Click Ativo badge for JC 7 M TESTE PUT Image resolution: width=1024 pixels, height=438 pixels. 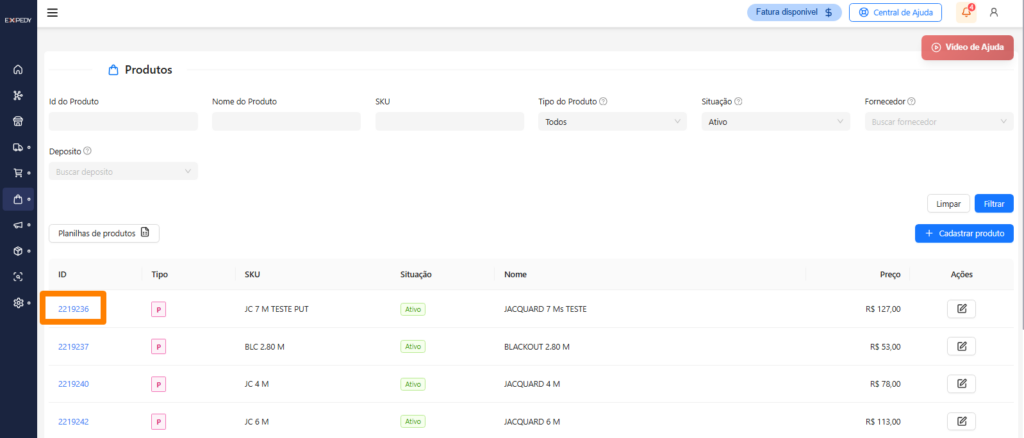[x=413, y=309]
